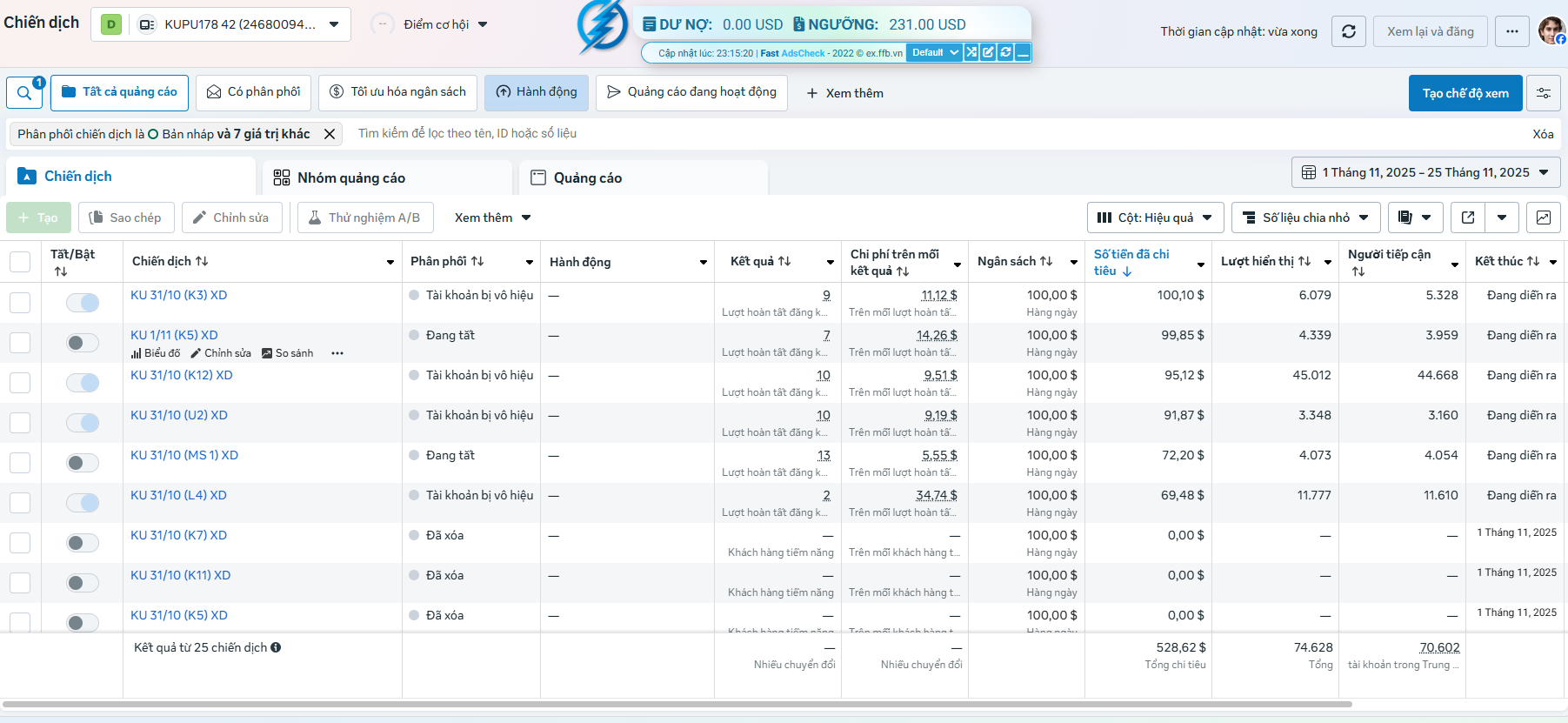The width and height of the screenshot is (1568, 723).
Task: Open the user profile avatar
Action: coord(1551,30)
